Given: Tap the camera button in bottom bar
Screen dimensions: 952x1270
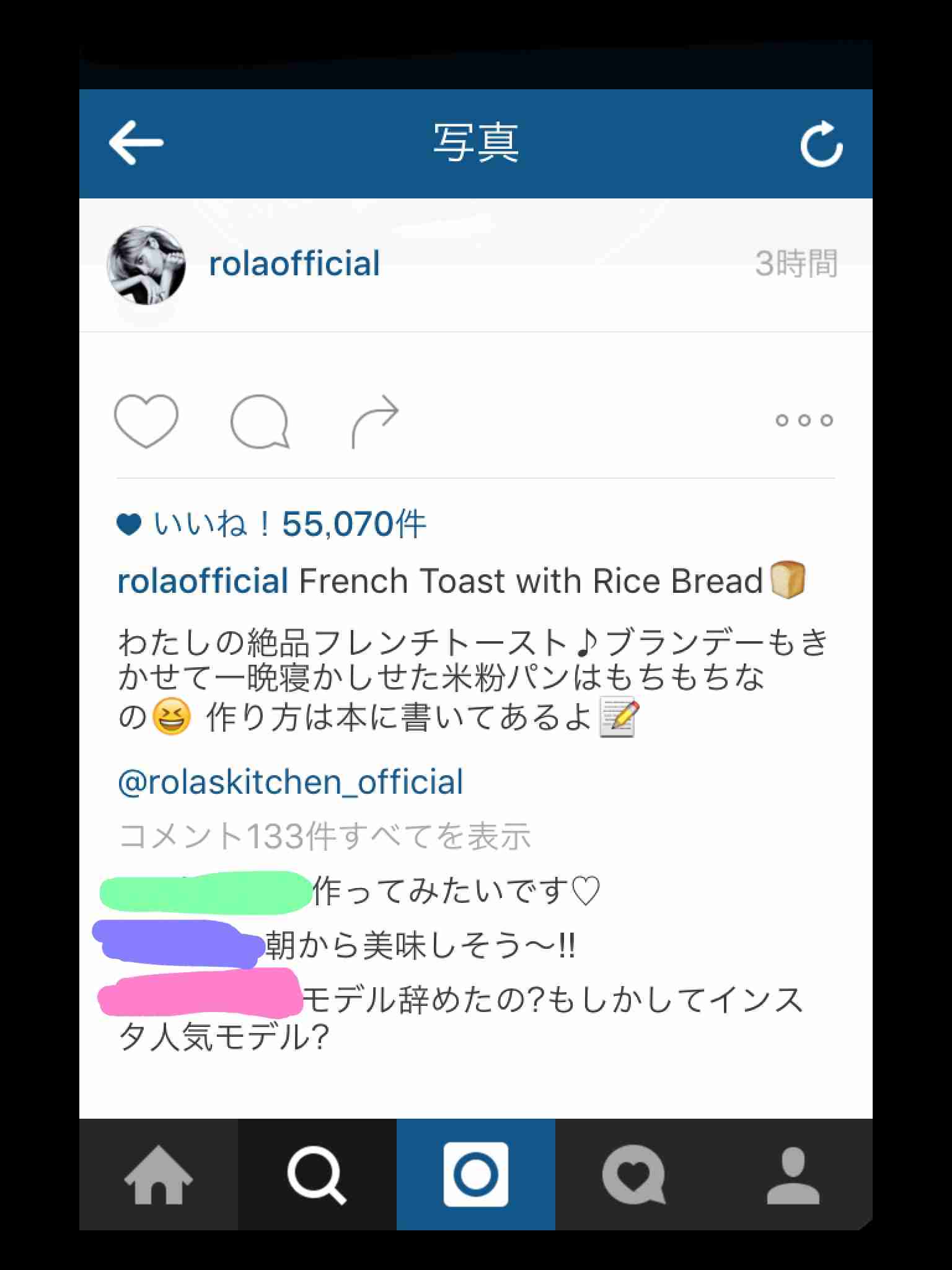Looking at the screenshot, I should 476,1175.
